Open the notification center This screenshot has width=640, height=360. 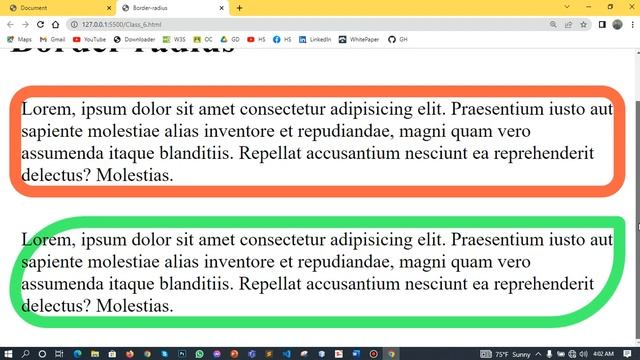[x=627, y=354]
